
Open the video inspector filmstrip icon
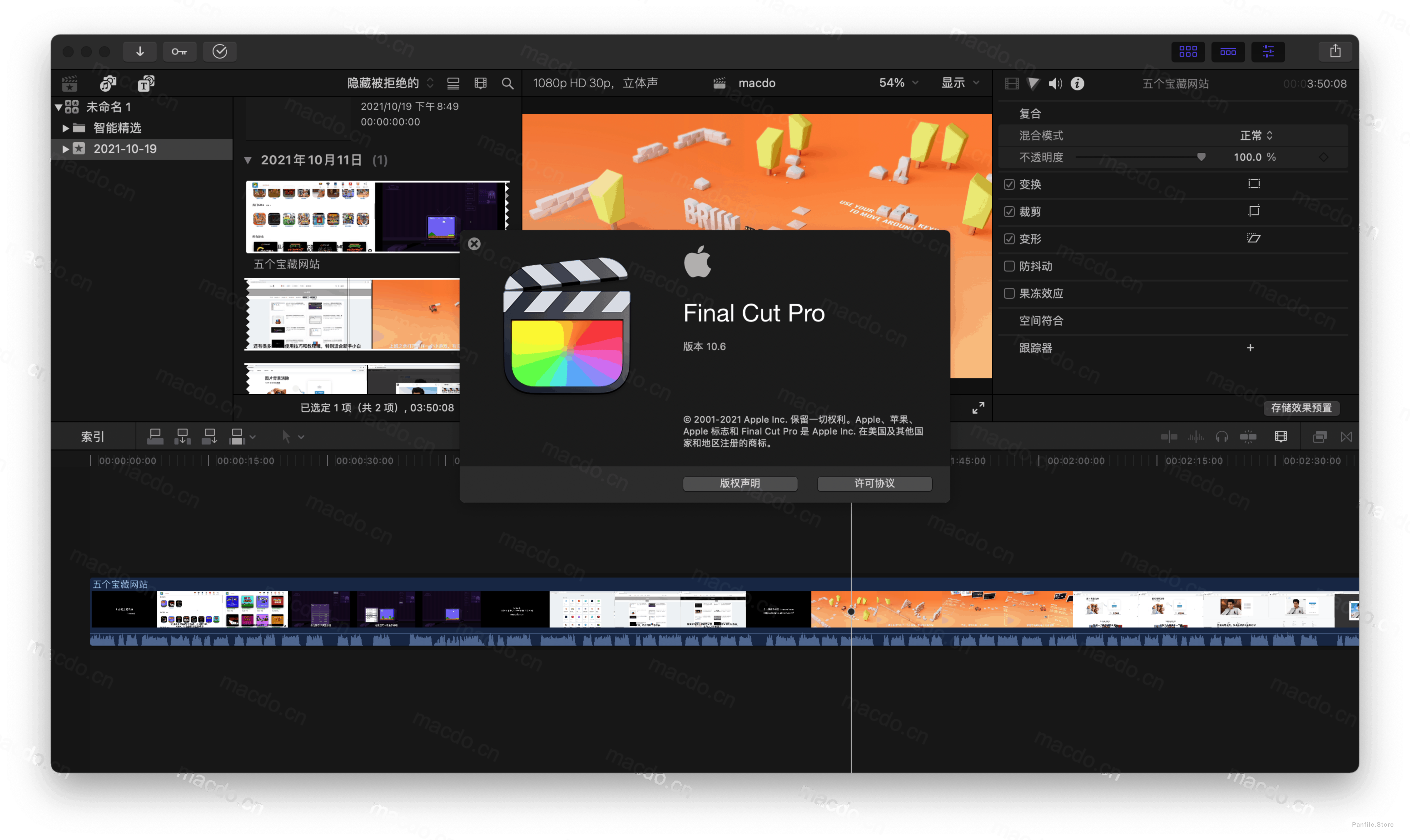(1011, 84)
